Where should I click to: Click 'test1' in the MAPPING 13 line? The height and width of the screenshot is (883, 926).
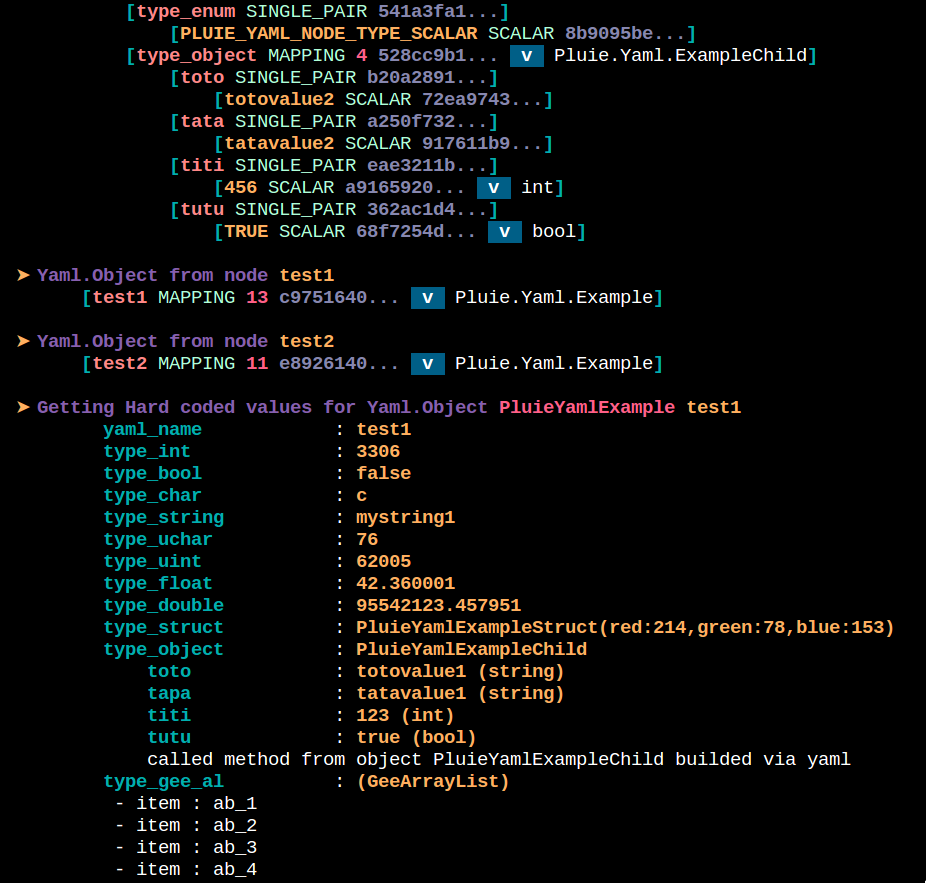pos(120,298)
